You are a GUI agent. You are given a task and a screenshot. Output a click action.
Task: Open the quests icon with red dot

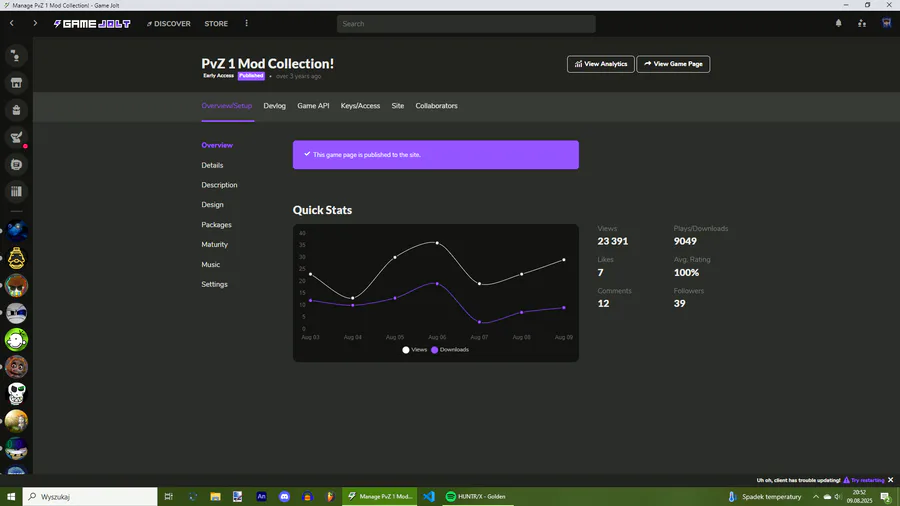pyautogui.click(x=16, y=137)
